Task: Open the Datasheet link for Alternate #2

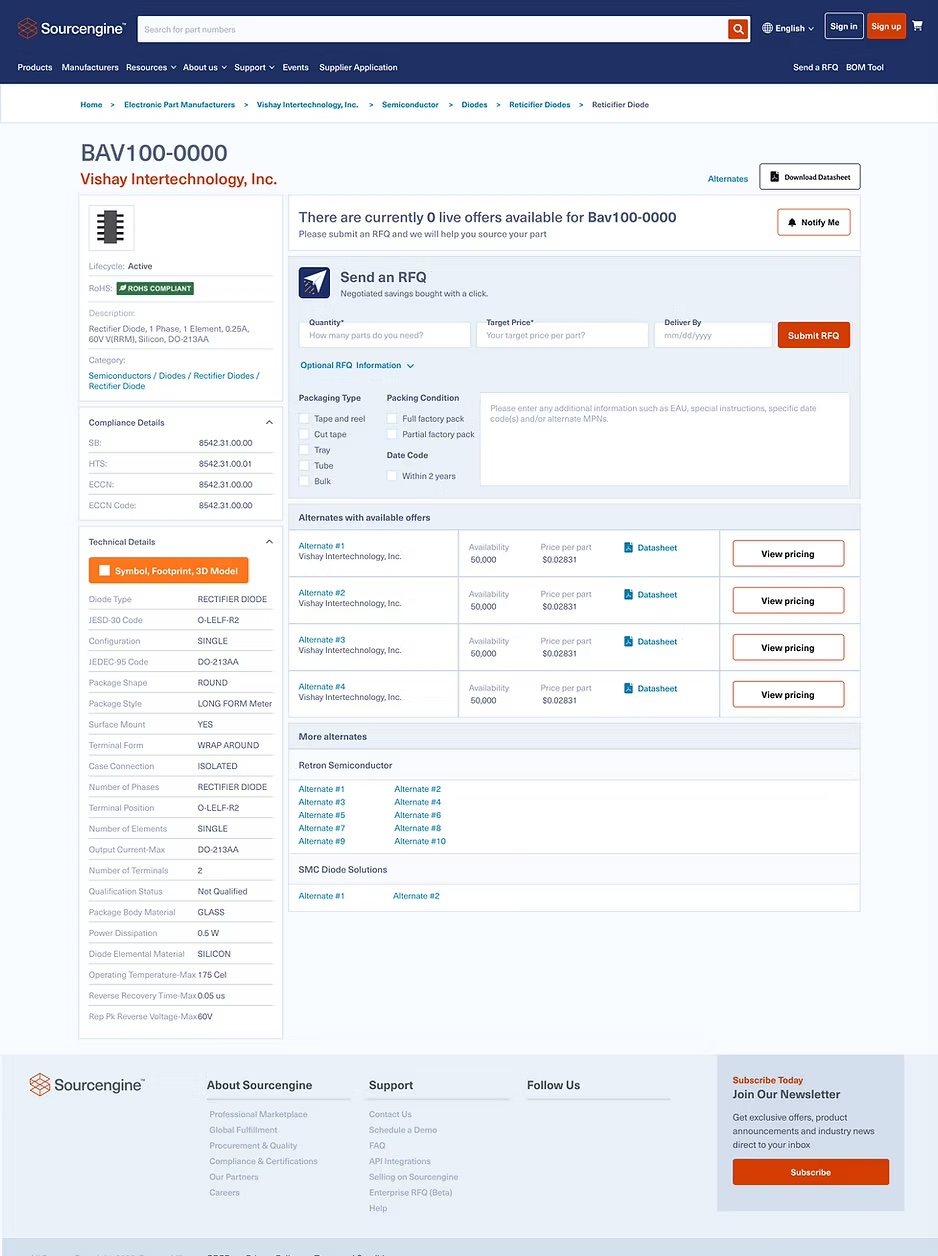Action: [x=657, y=594]
